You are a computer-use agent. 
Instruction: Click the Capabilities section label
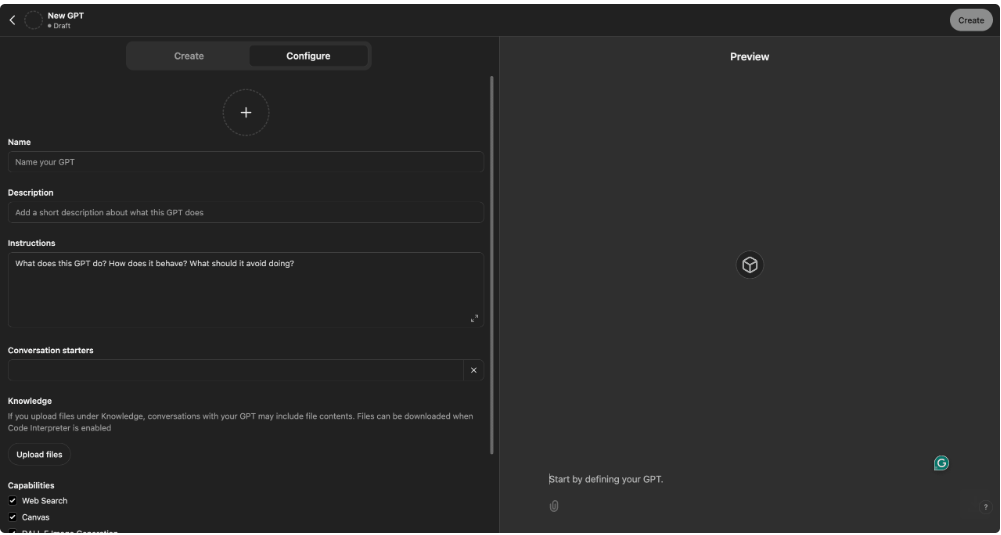pyautogui.click(x=31, y=485)
